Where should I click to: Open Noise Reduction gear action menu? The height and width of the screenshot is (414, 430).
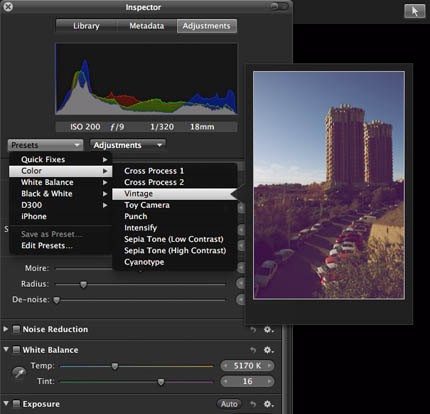coord(268,330)
